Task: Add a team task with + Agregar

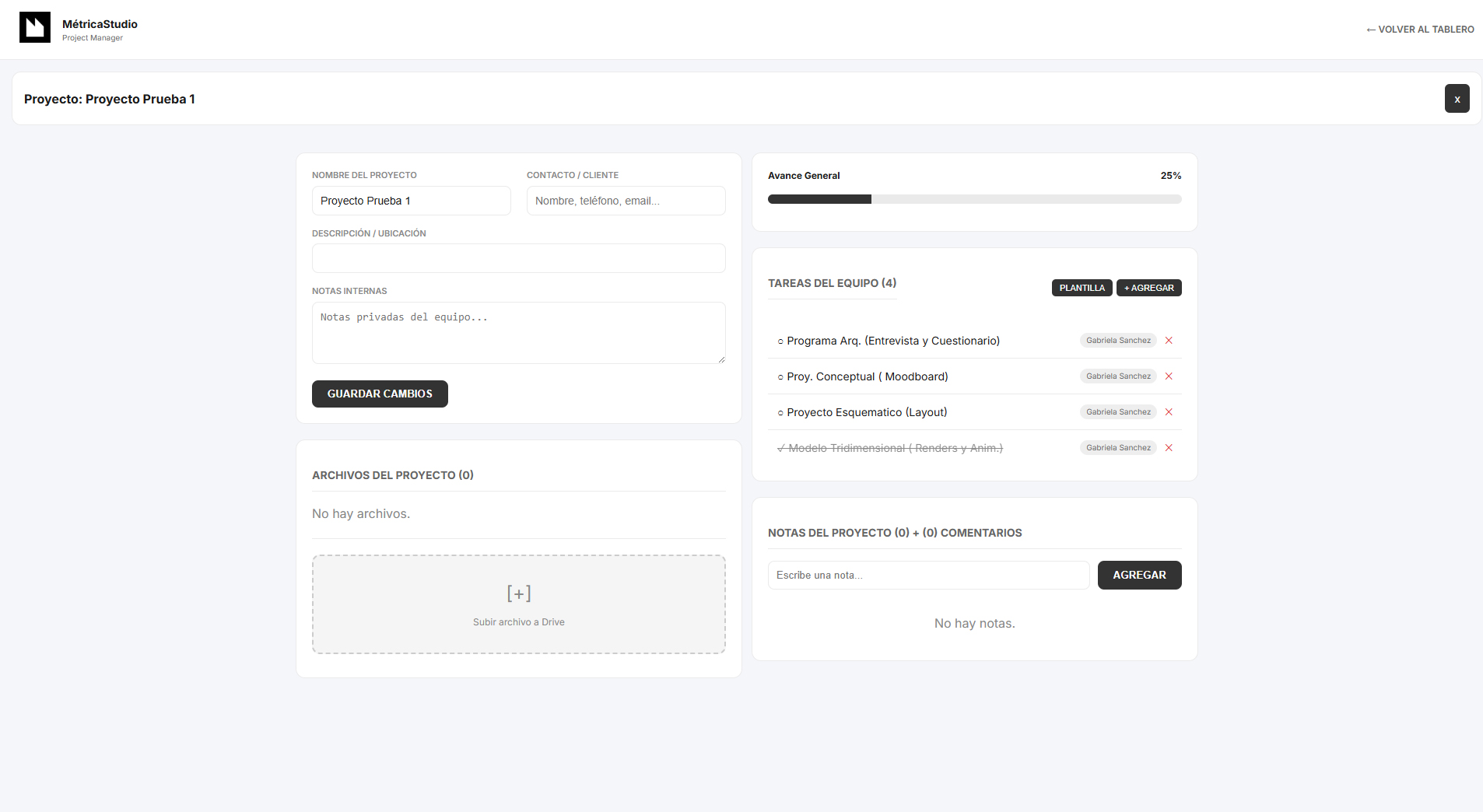Action: 1148,288
